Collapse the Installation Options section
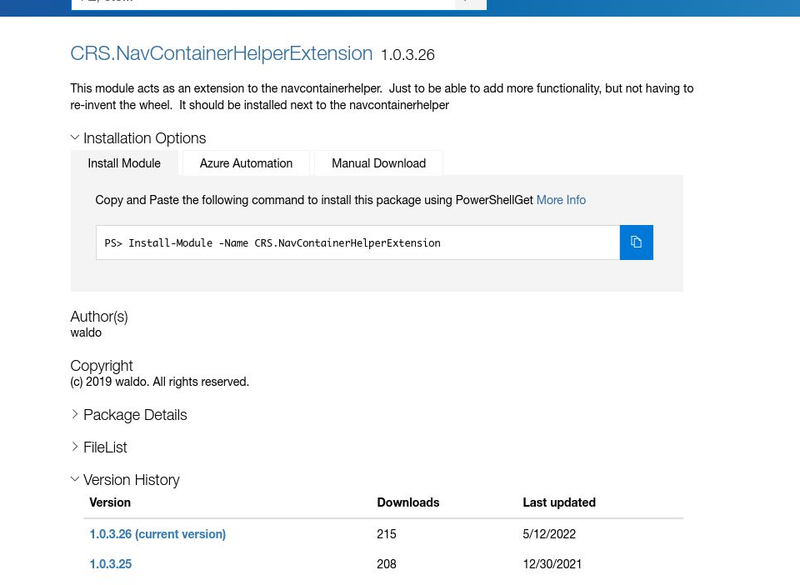The height and width of the screenshot is (585, 800). click(x=138, y=138)
